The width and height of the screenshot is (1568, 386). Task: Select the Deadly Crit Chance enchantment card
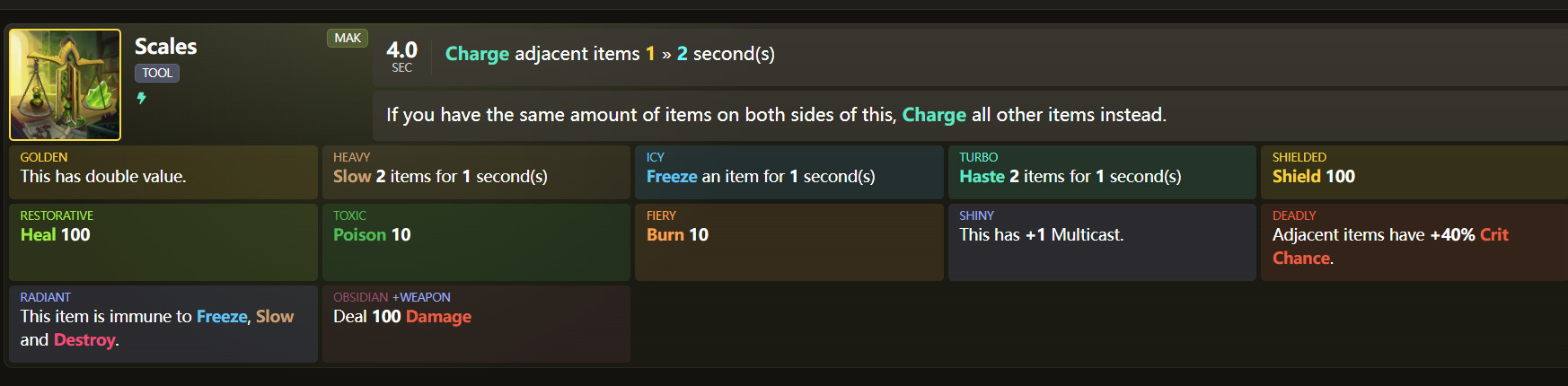point(1414,241)
